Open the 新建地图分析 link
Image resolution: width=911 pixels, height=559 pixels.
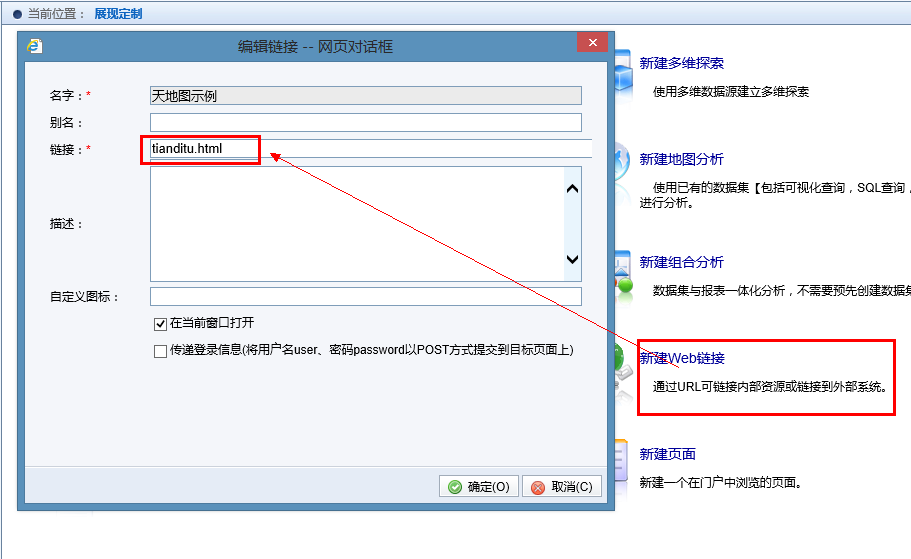click(682, 159)
